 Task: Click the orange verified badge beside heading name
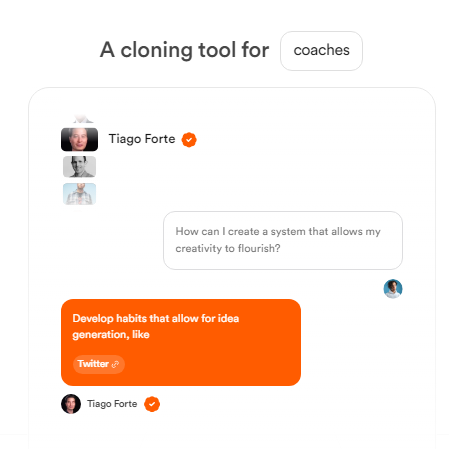pos(189,140)
